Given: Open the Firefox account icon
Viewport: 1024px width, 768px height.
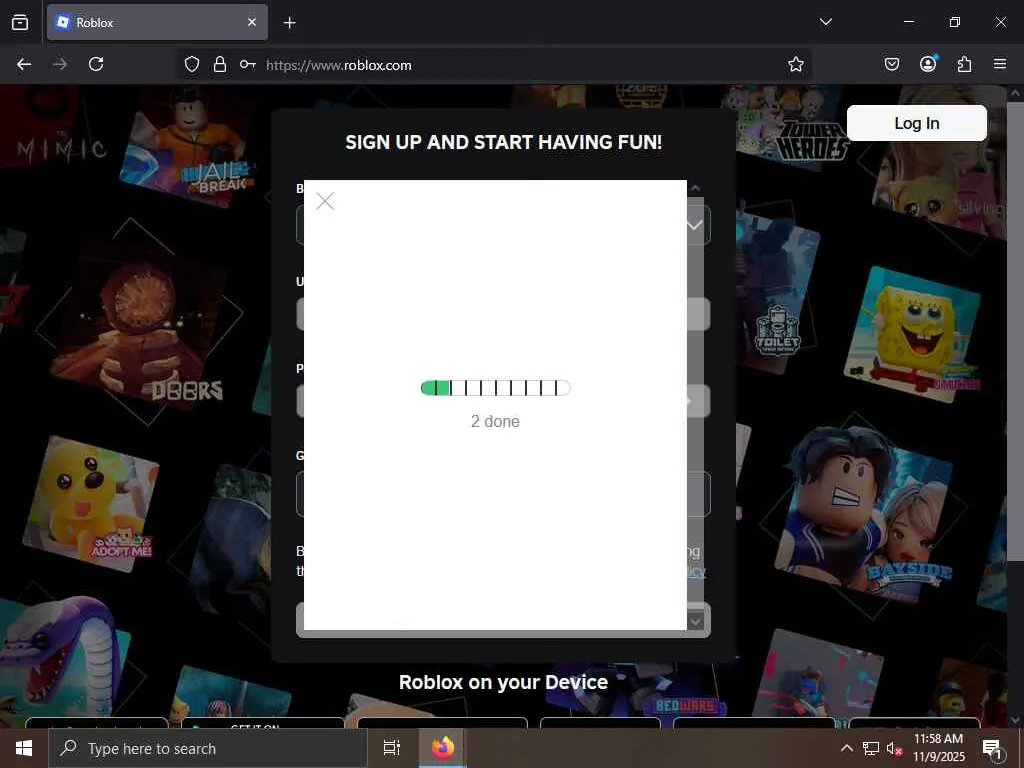Looking at the screenshot, I should (928, 64).
